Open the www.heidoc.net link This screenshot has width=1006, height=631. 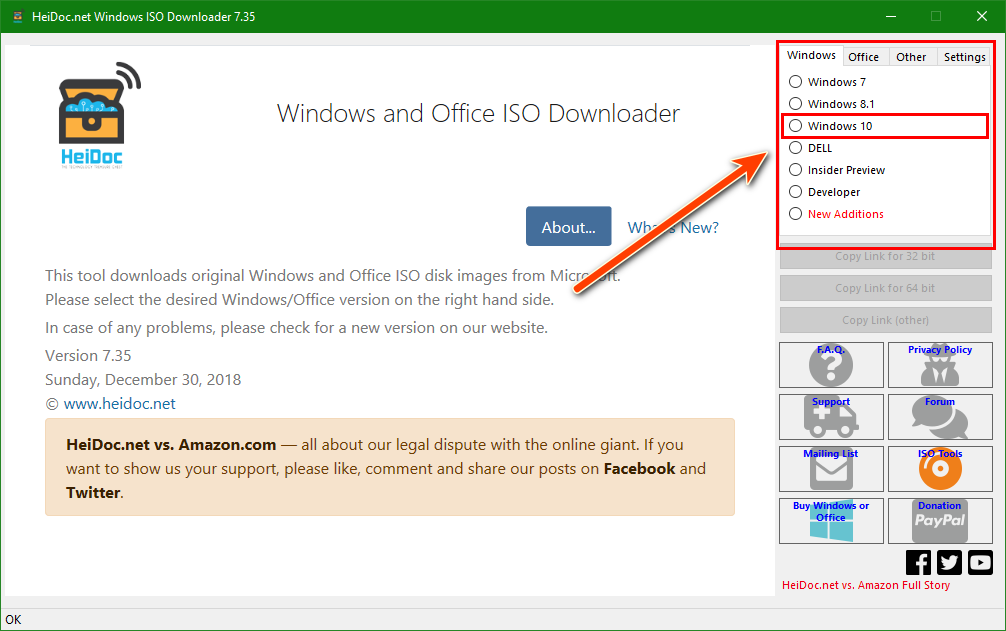pyautogui.click(x=119, y=403)
